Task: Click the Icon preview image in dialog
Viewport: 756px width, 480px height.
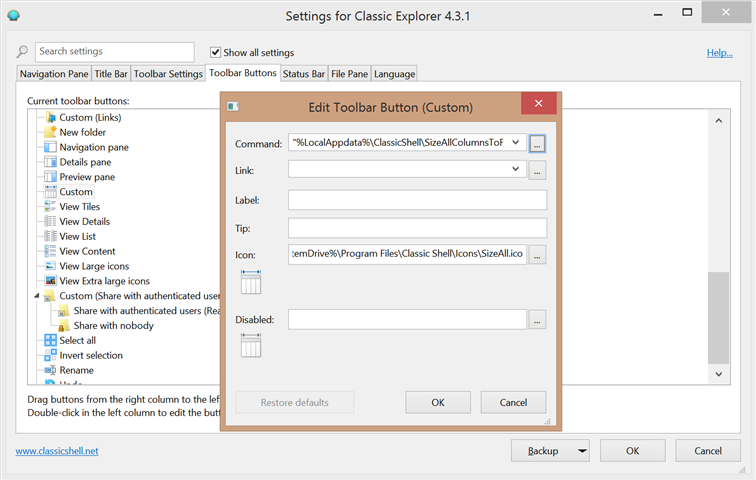Action: click(x=251, y=282)
